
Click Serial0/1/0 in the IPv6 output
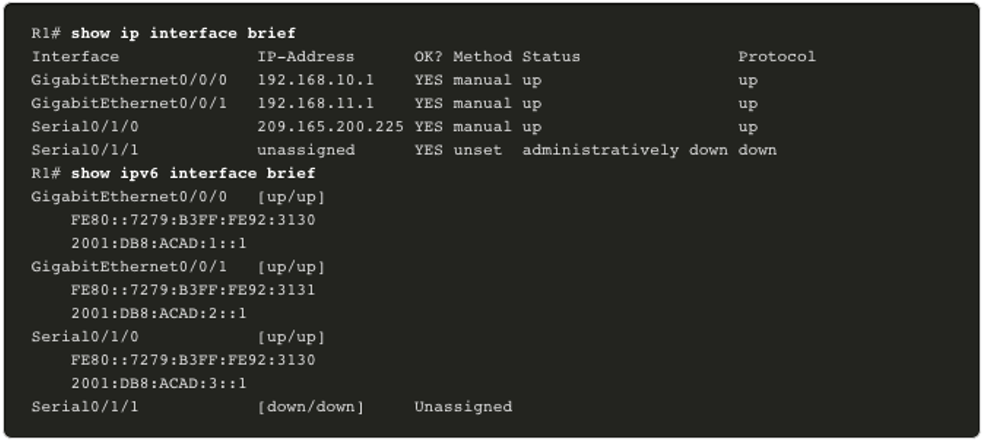pyautogui.click(x=85, y=337)
